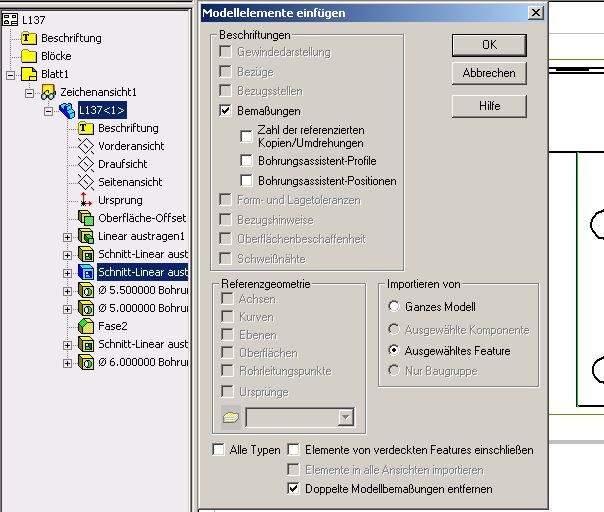
Task: Click the Vorderansicht plane icon
Action: pyautogui.click(x=86, y=146)
